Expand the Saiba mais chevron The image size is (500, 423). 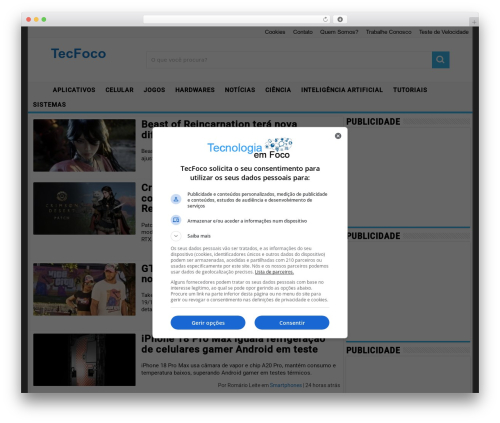pos(176,236)
